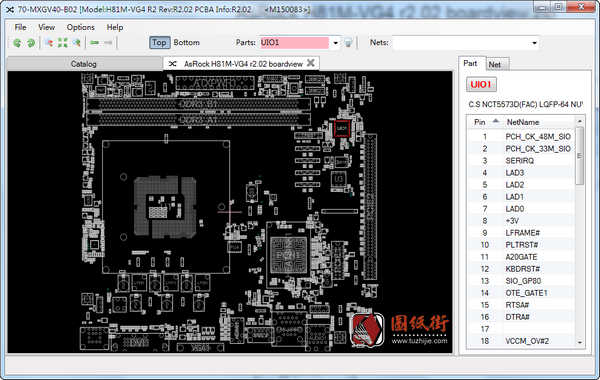Image resolution: width=600 pixels, height=380 pixels.
Task: Click the red UIO1 part button
Action: [x=481, y=85]
